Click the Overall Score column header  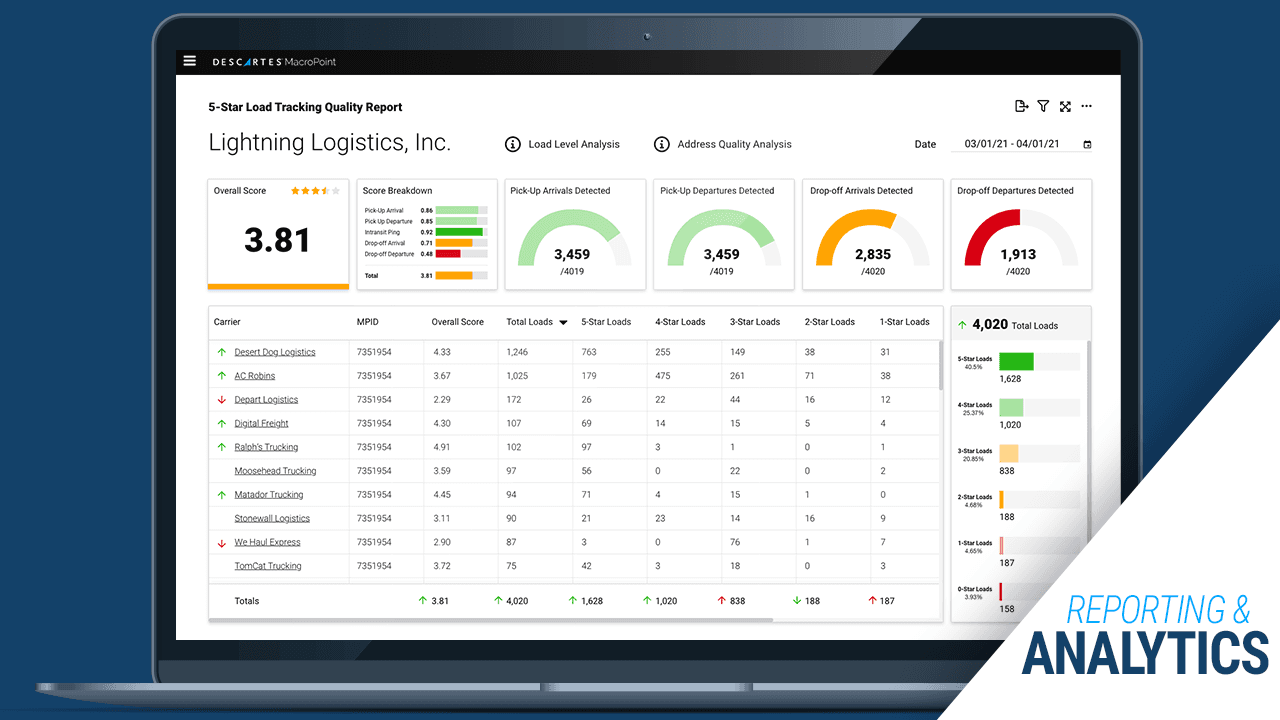[x=457, y=322]
